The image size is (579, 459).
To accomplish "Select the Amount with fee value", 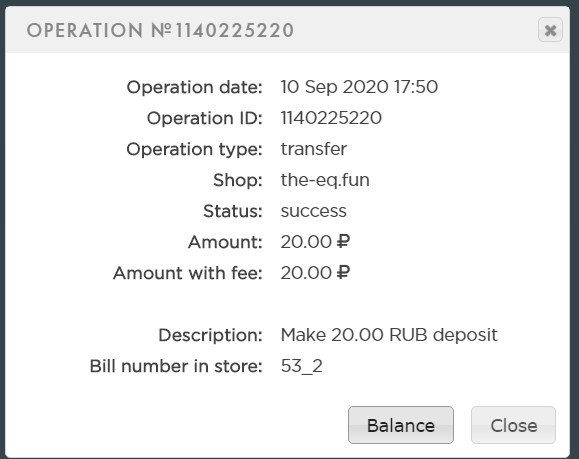I will click(x=315, y=273).
